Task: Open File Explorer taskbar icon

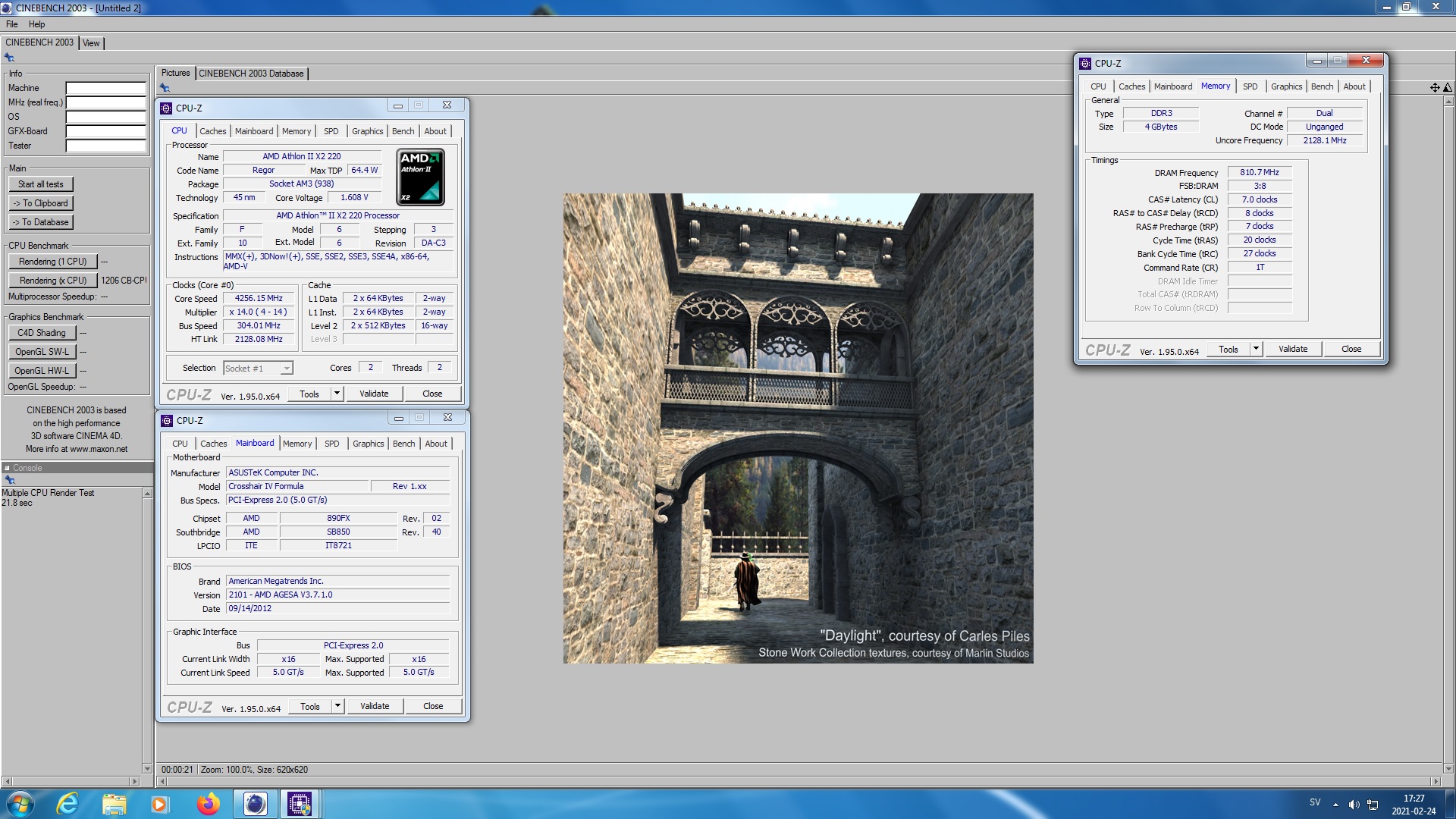Action: (114, 804)
